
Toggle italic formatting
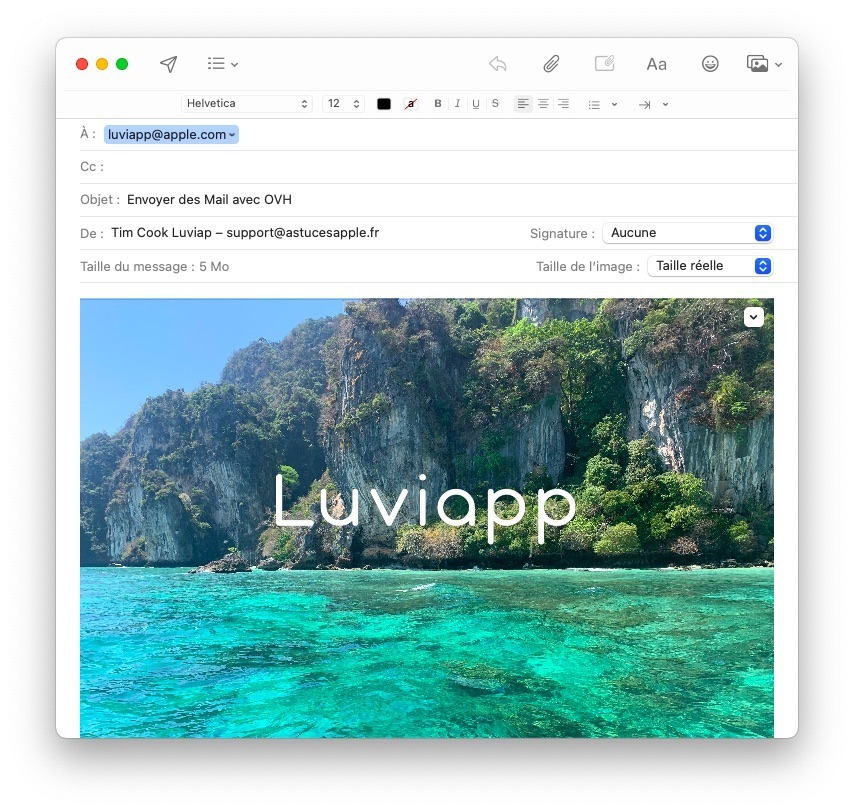tap(457, 103)
